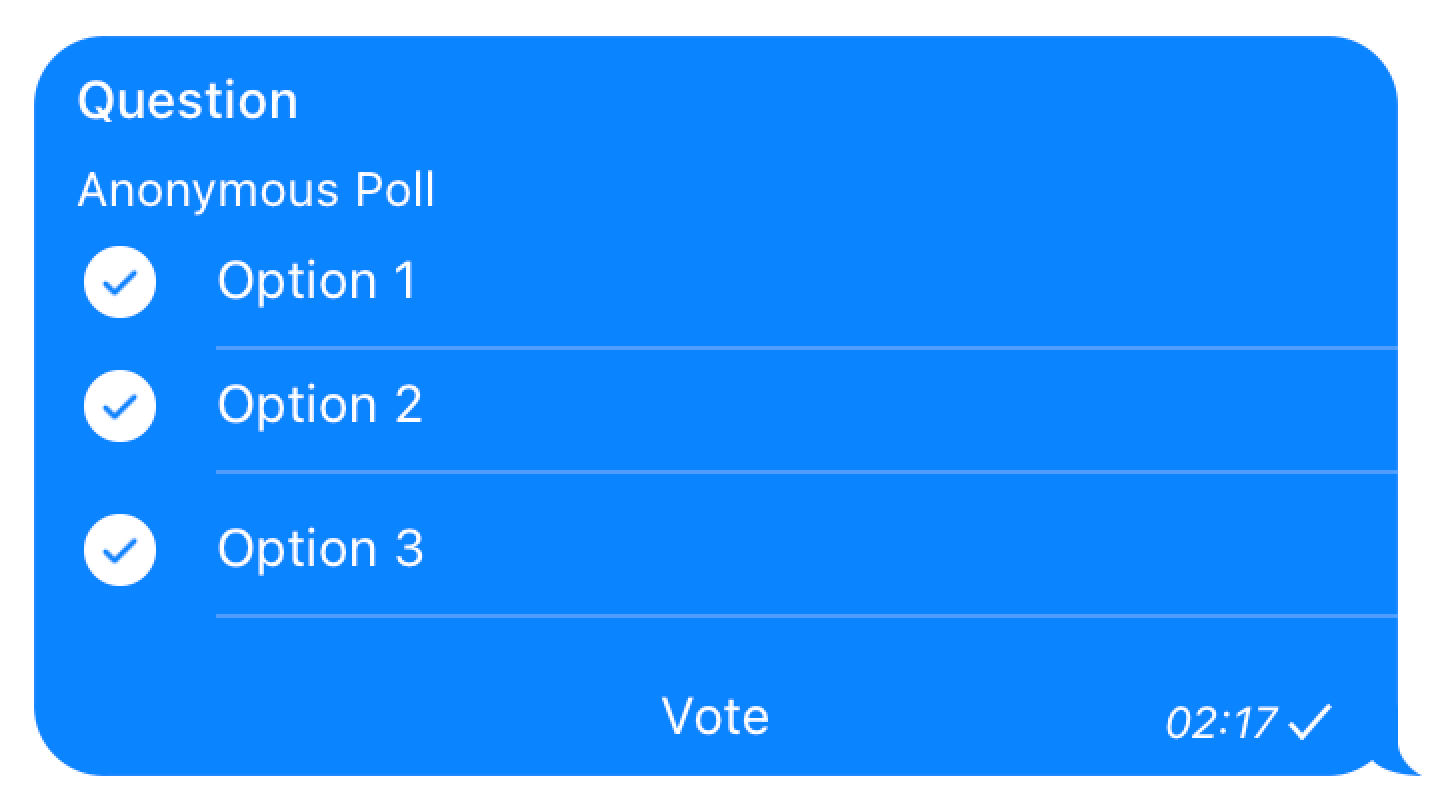Click the sent checkmark status icon
1440x800 pixels.
click(x=1310, y=722)
